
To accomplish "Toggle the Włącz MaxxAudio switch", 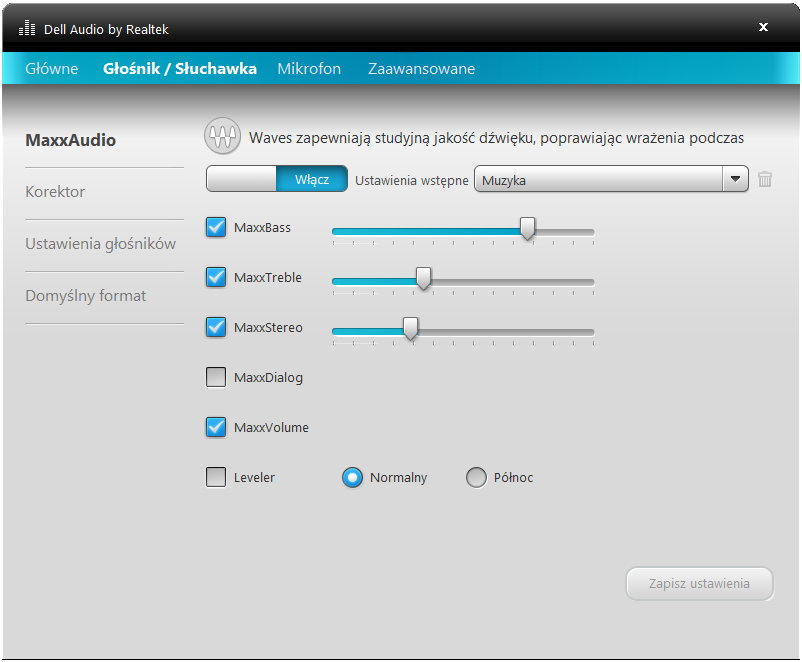I will click(277, 179).
